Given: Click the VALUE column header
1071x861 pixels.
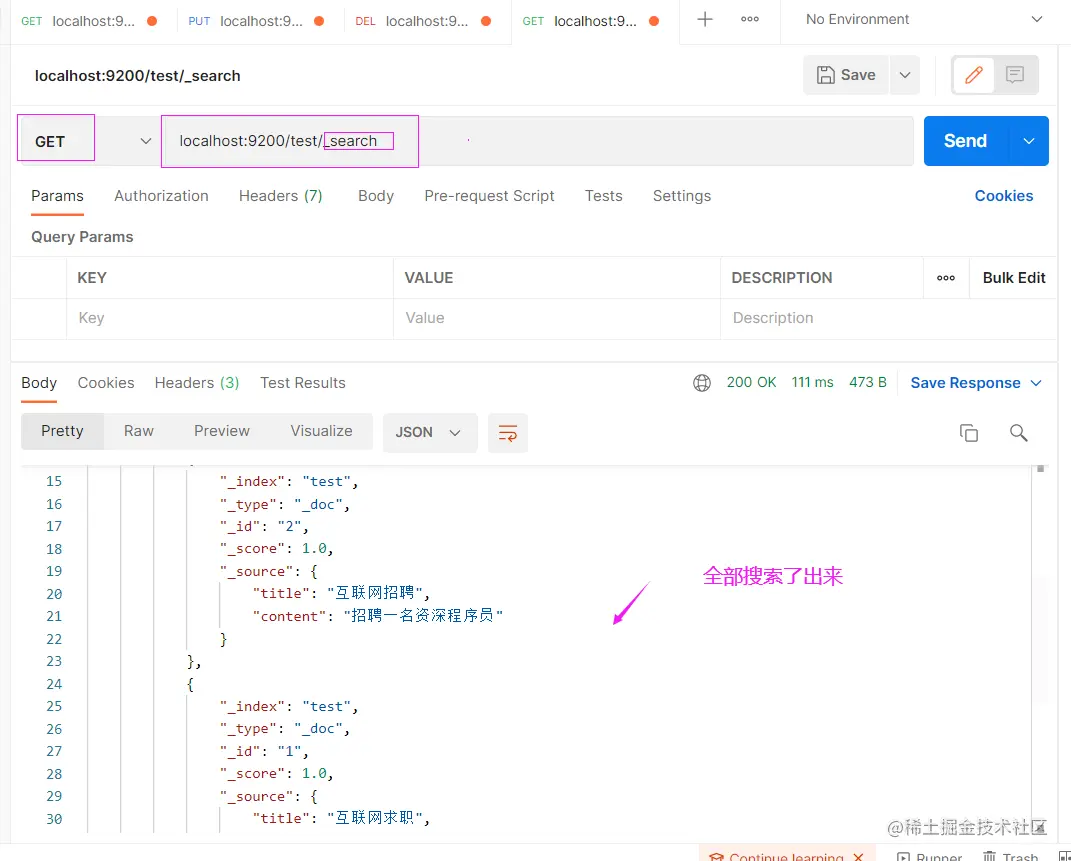Looking at the screenshot, I should [x=428, y=278].
